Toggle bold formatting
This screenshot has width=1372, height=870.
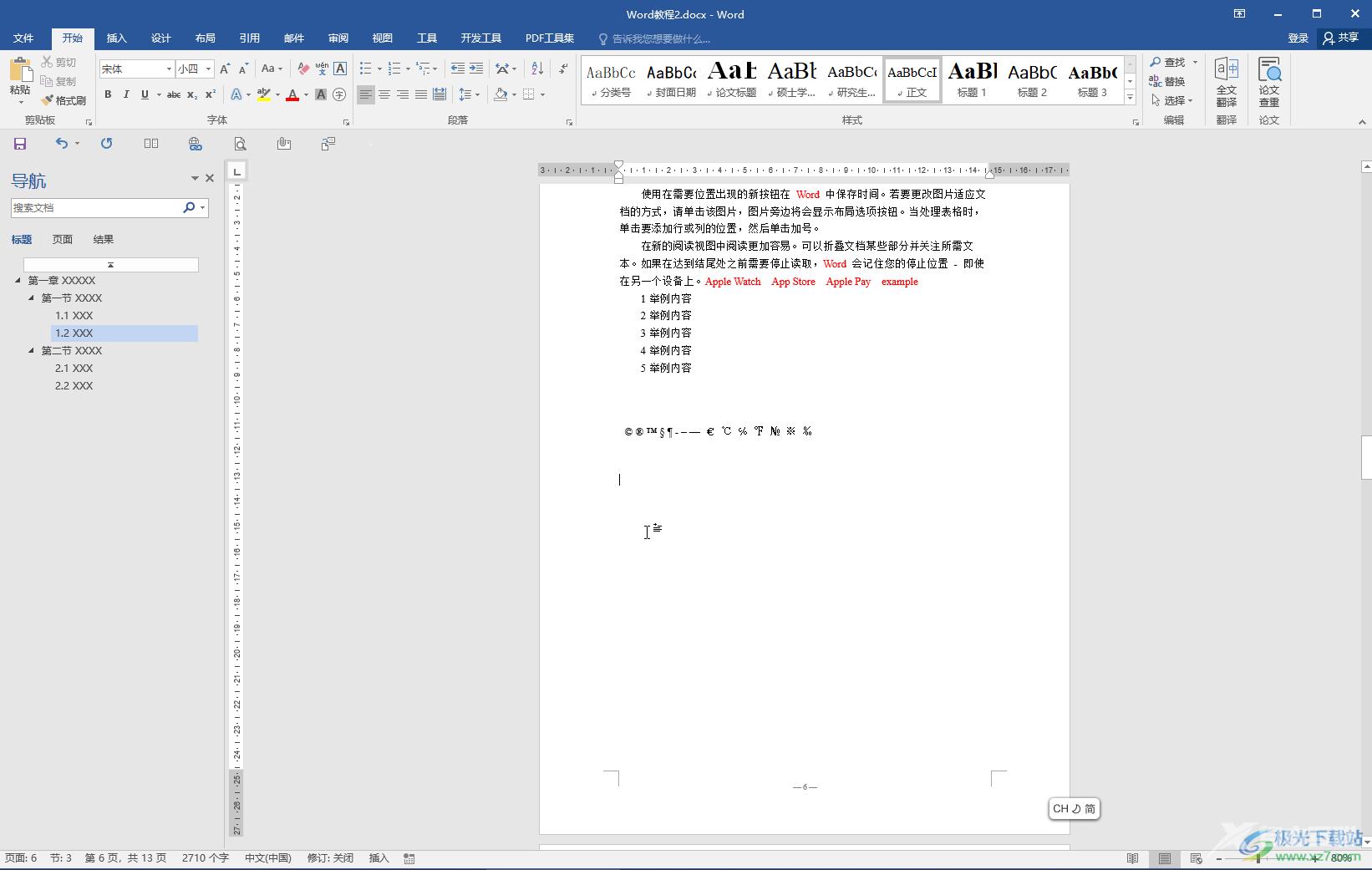108,94
